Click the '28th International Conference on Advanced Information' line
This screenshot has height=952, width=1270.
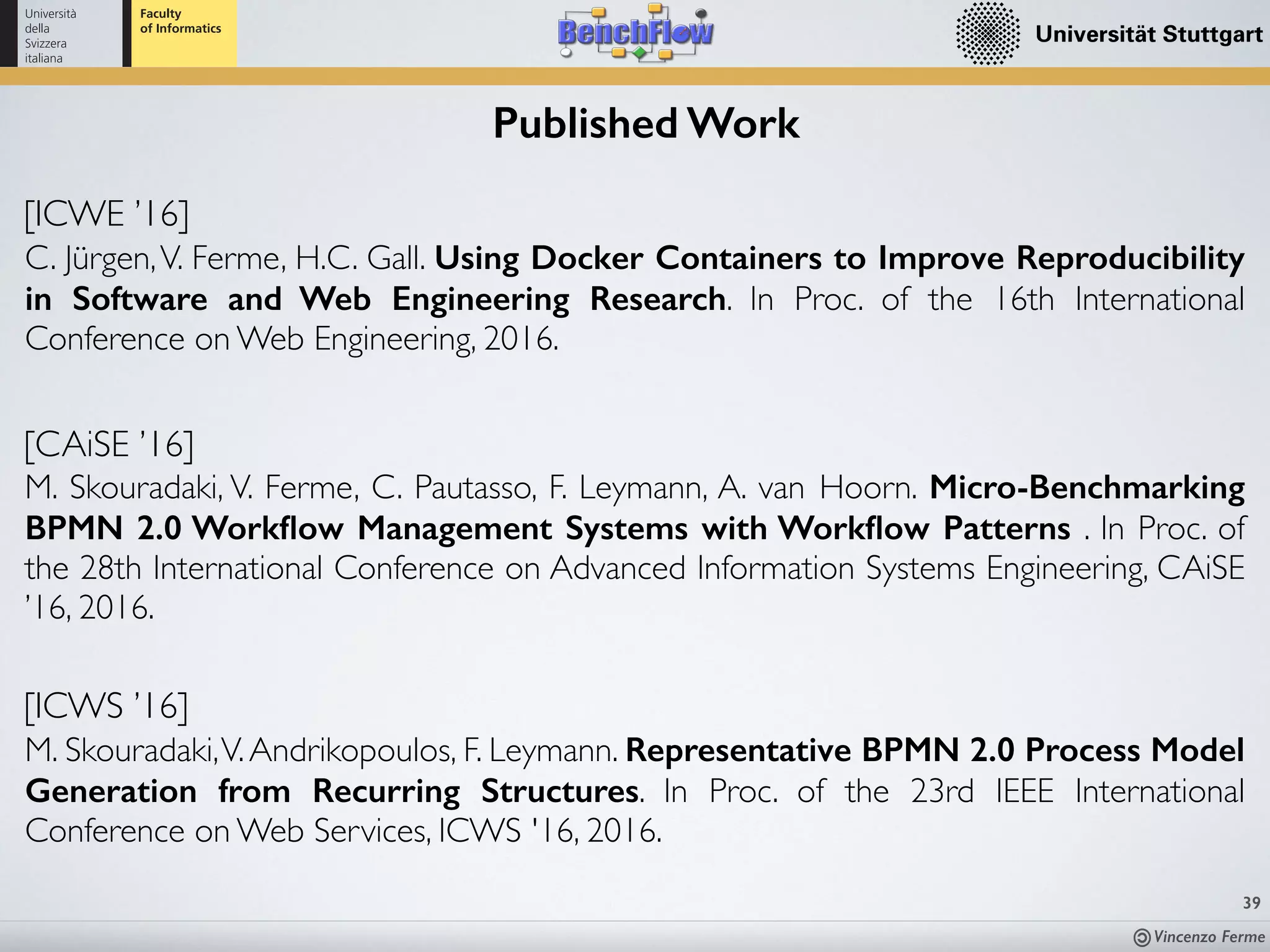pyautogui.click(x=635, y=568)
